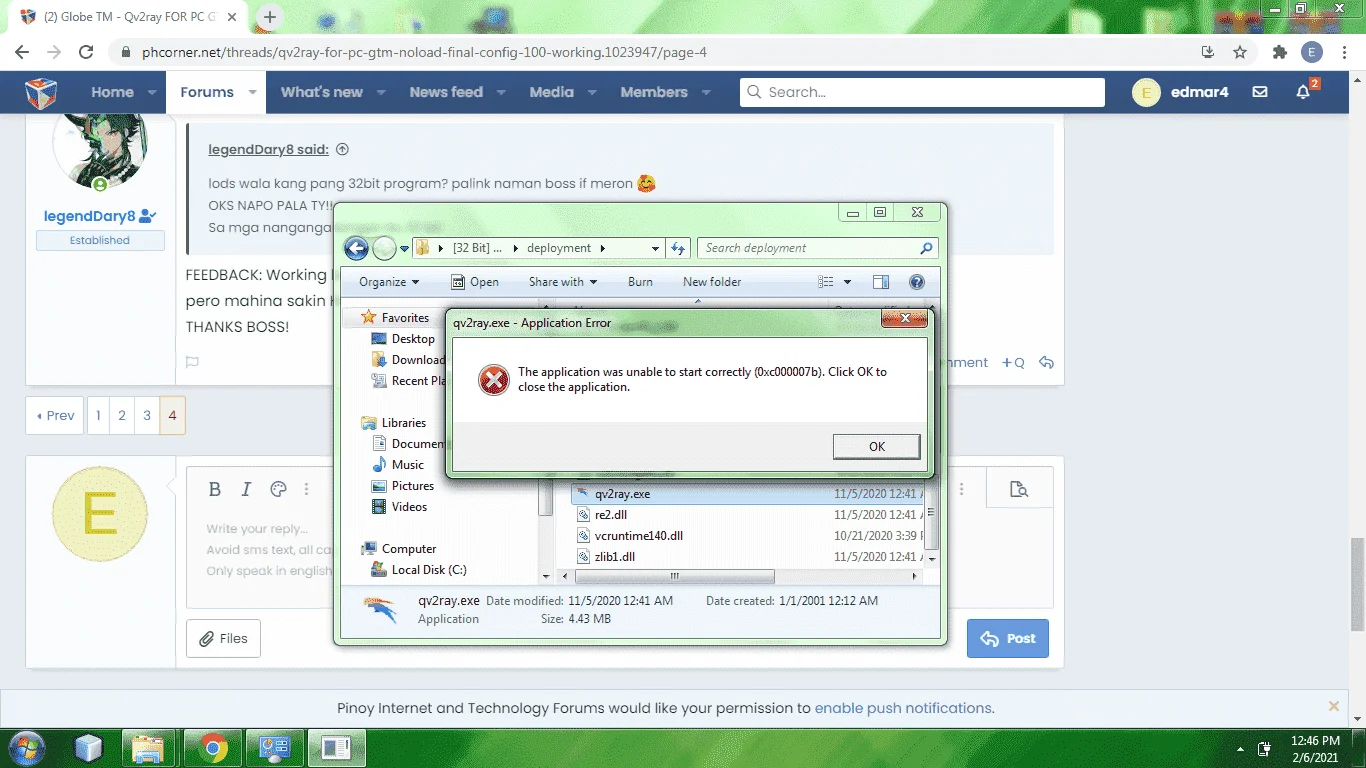The image size is (1366, 768).
Task: Expand the Home menu dropdown arrow
Action: (x=152, y=92)
